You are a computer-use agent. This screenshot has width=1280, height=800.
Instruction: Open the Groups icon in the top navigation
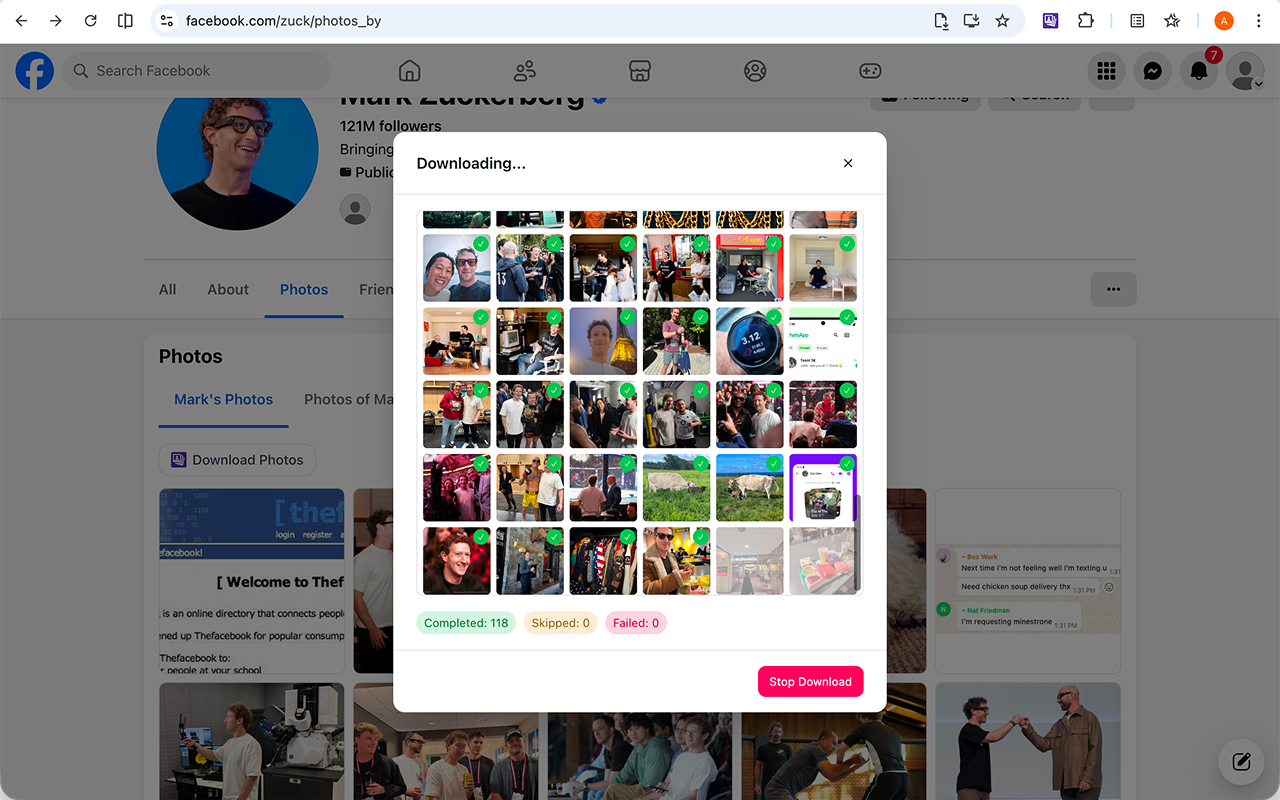tap(755, 71)
